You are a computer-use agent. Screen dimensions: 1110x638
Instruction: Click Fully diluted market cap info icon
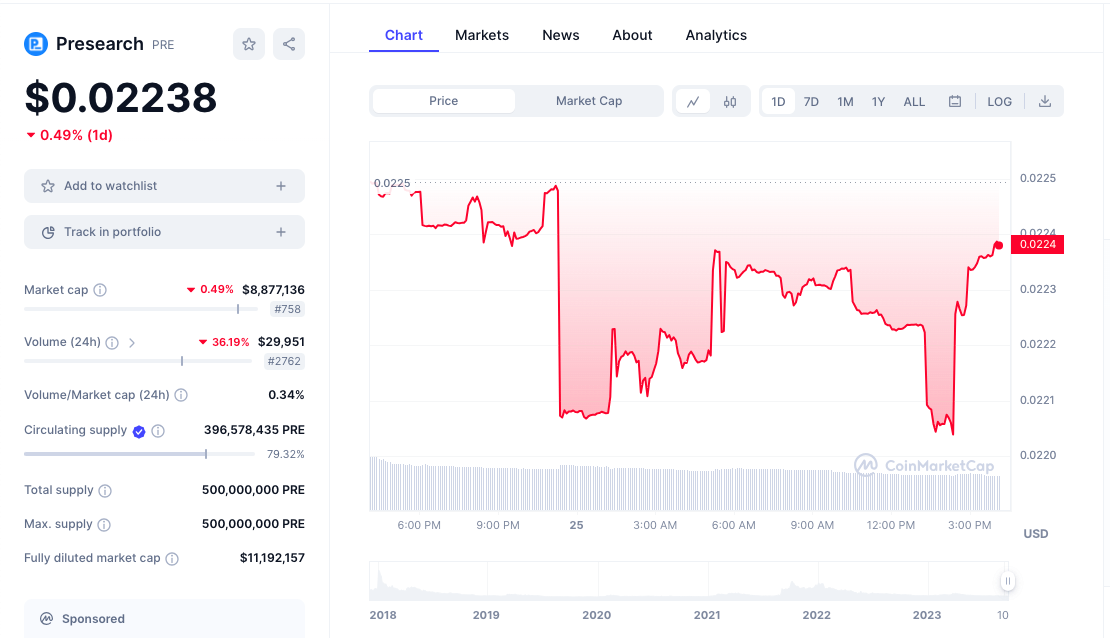172,558
